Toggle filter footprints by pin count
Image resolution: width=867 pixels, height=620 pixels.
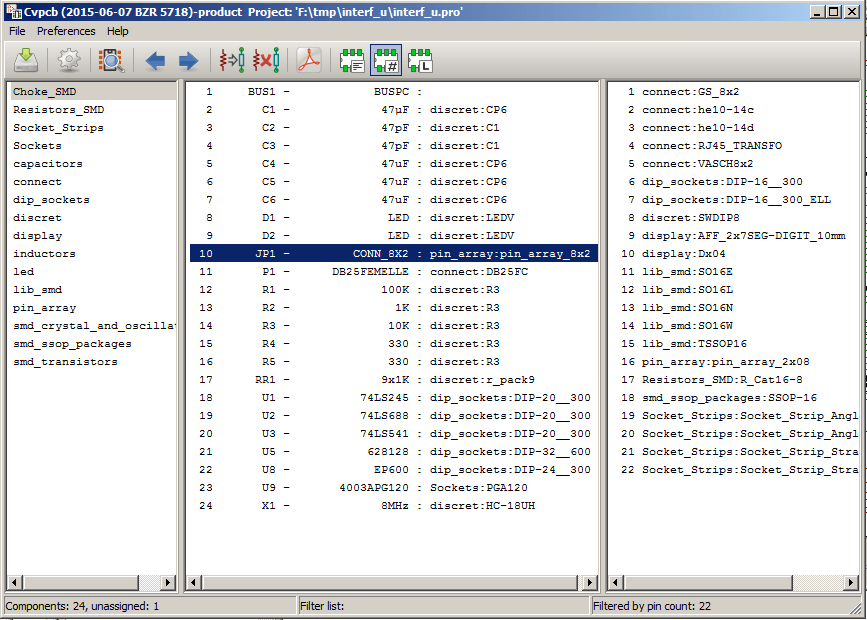point(386,61)
